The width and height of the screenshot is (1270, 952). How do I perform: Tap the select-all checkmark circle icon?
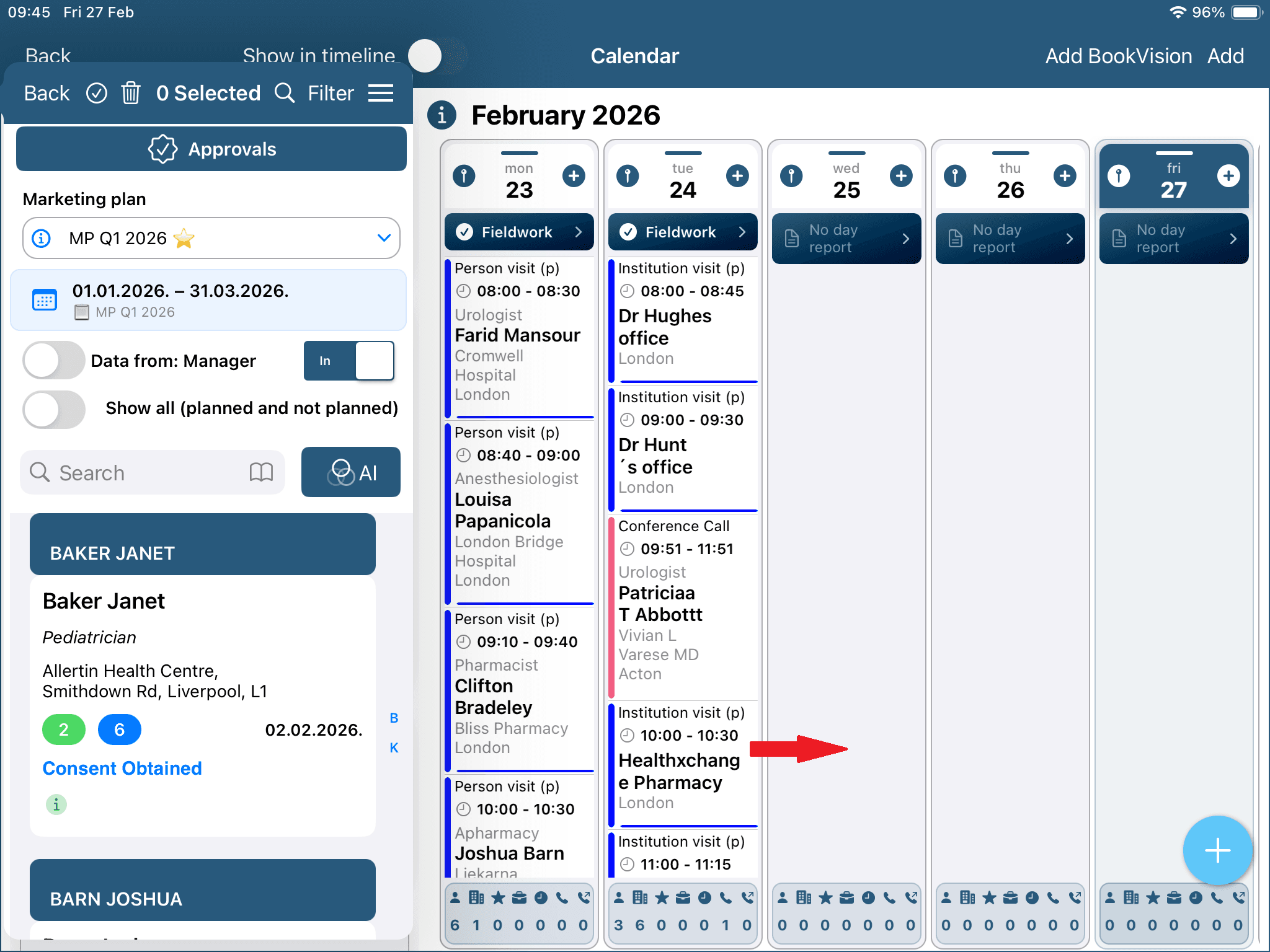97,93
